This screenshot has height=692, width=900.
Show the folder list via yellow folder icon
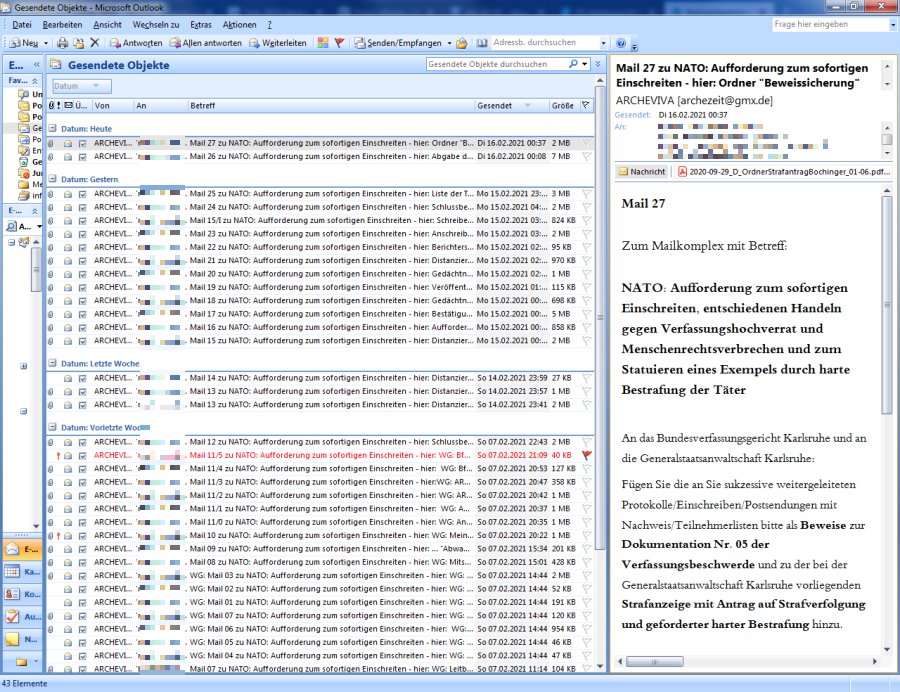[21, 662]
